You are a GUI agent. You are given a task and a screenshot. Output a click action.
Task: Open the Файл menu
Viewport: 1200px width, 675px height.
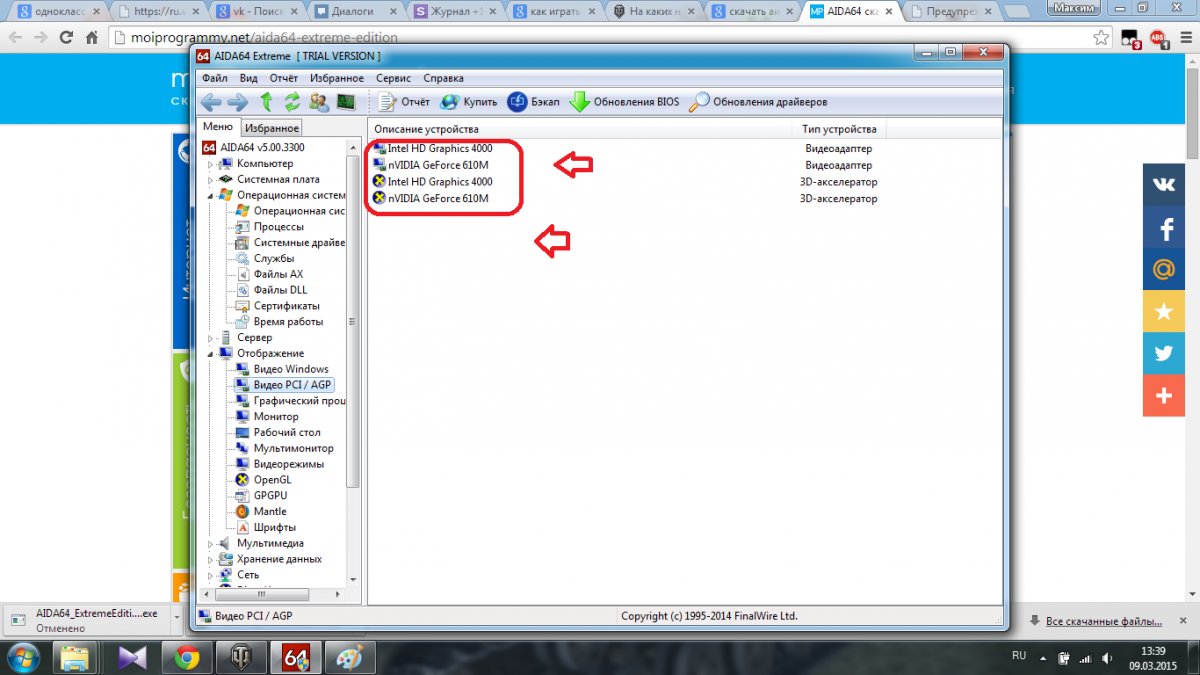214,78
